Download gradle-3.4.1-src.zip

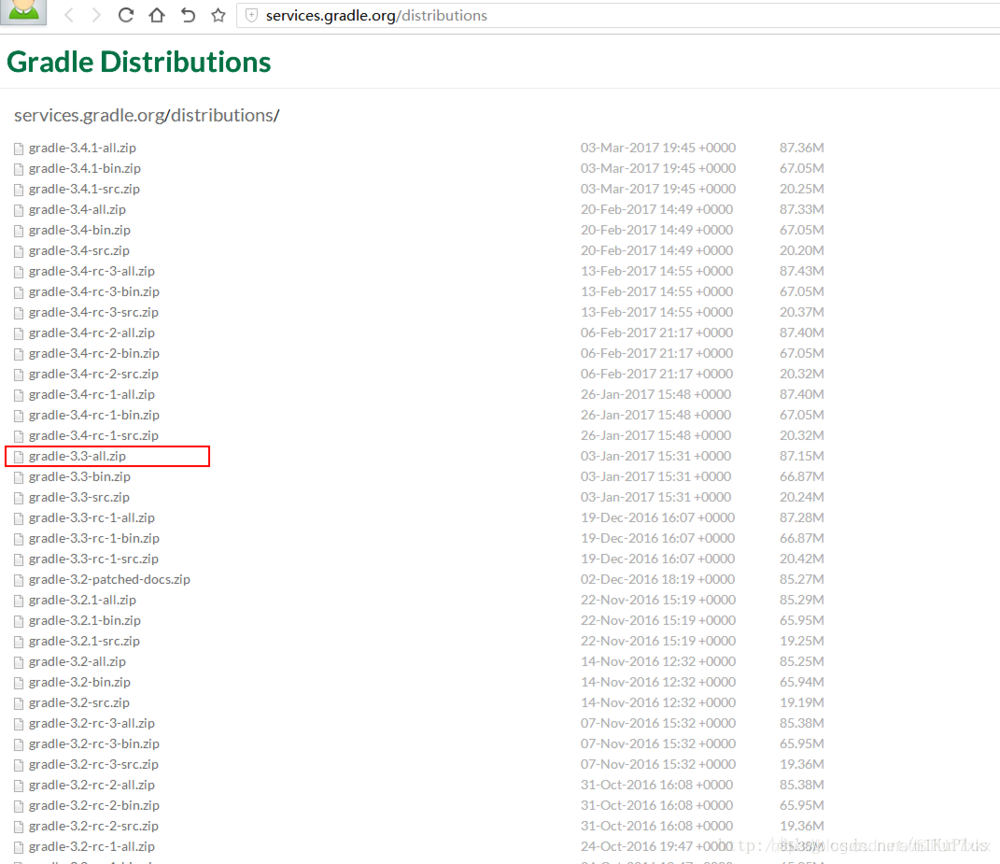84,189
